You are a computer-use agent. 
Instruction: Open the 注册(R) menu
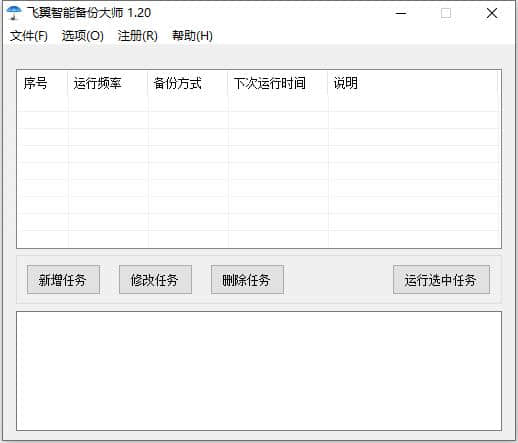coord(138,36)
